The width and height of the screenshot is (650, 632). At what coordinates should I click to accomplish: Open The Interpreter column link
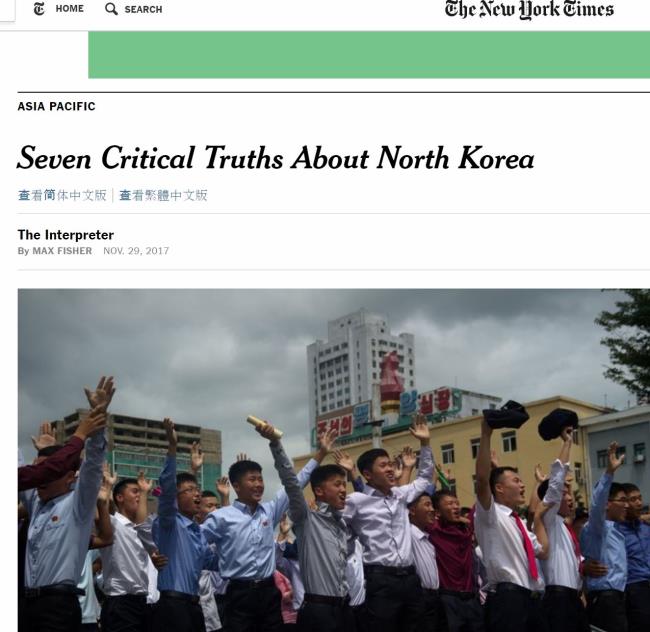pos(65,235)
